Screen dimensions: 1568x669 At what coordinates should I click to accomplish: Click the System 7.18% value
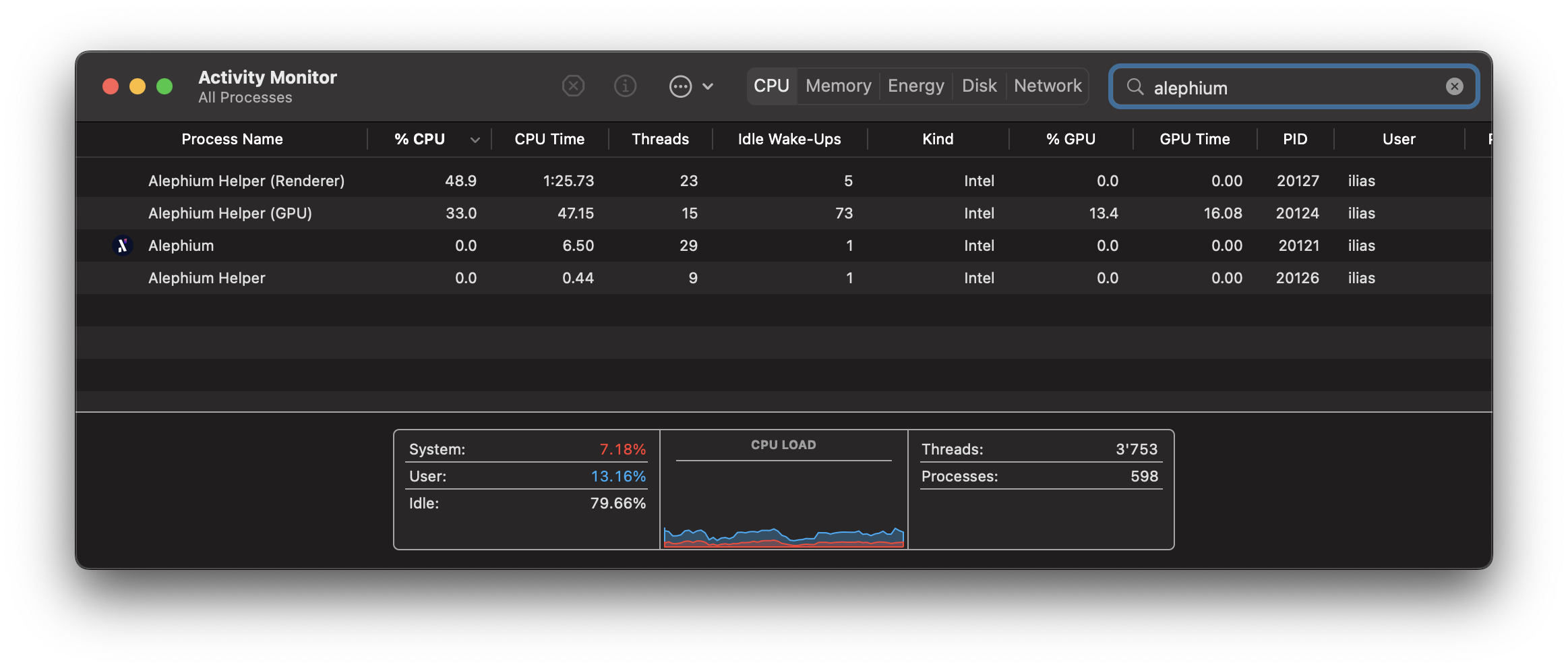pyautogui.click(x=622, y=449)
